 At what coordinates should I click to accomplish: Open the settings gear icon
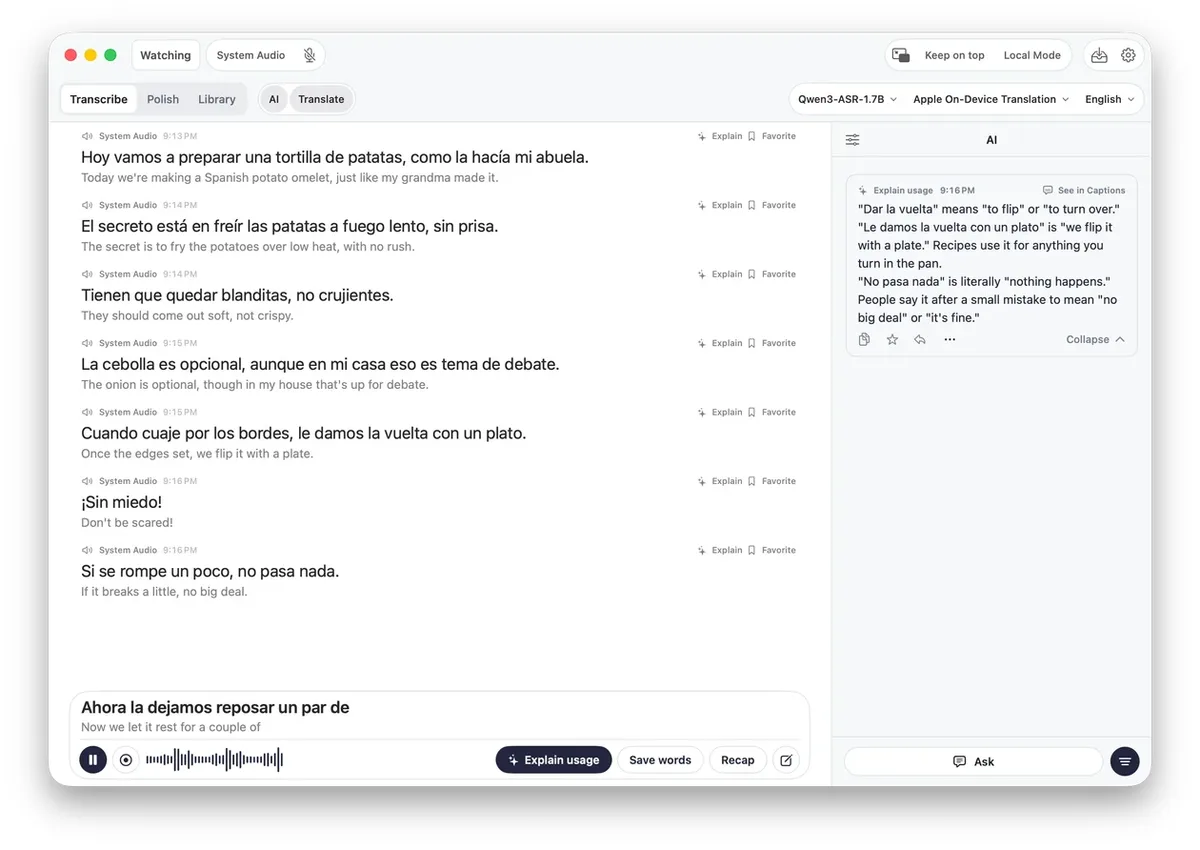tap(1128, 56)
